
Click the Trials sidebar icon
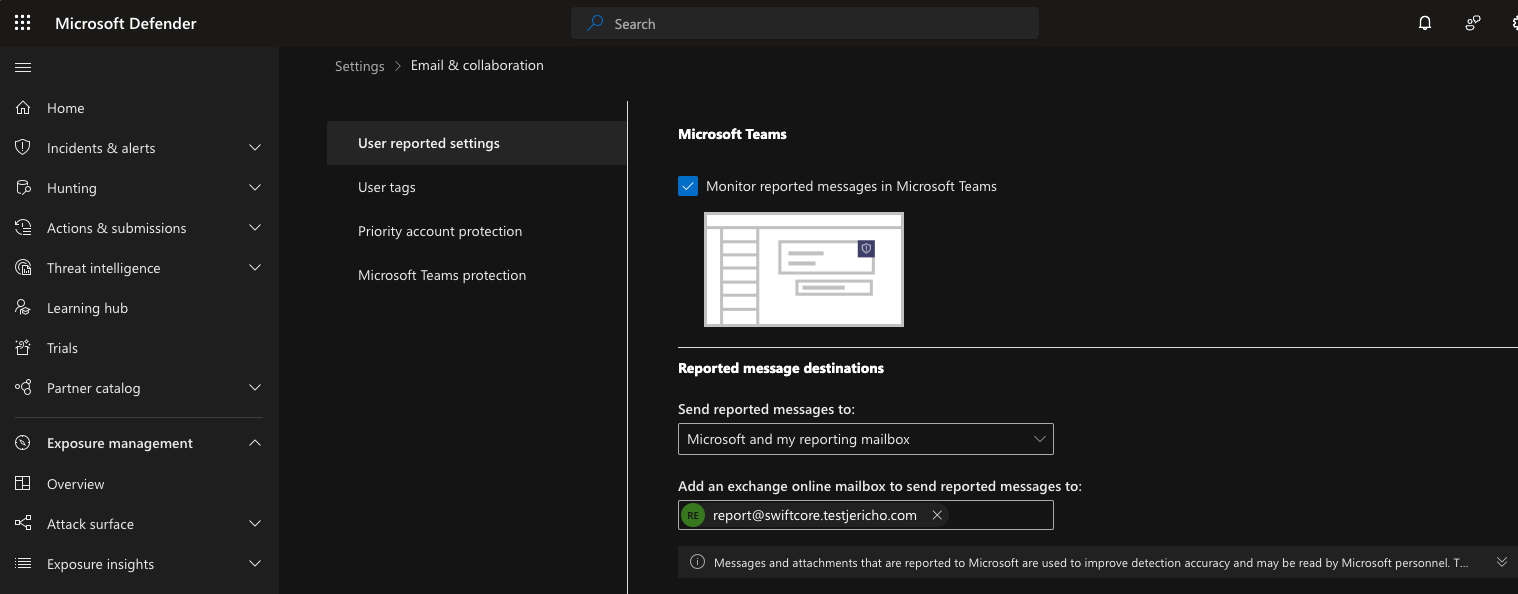coord(23,347)
